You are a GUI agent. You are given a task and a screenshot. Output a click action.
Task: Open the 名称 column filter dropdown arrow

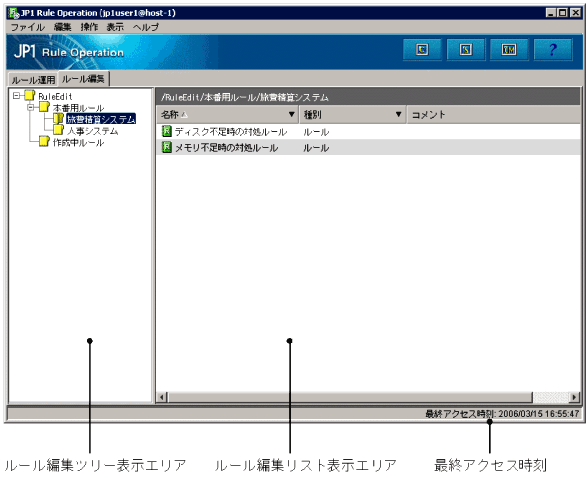pos(291,114)
